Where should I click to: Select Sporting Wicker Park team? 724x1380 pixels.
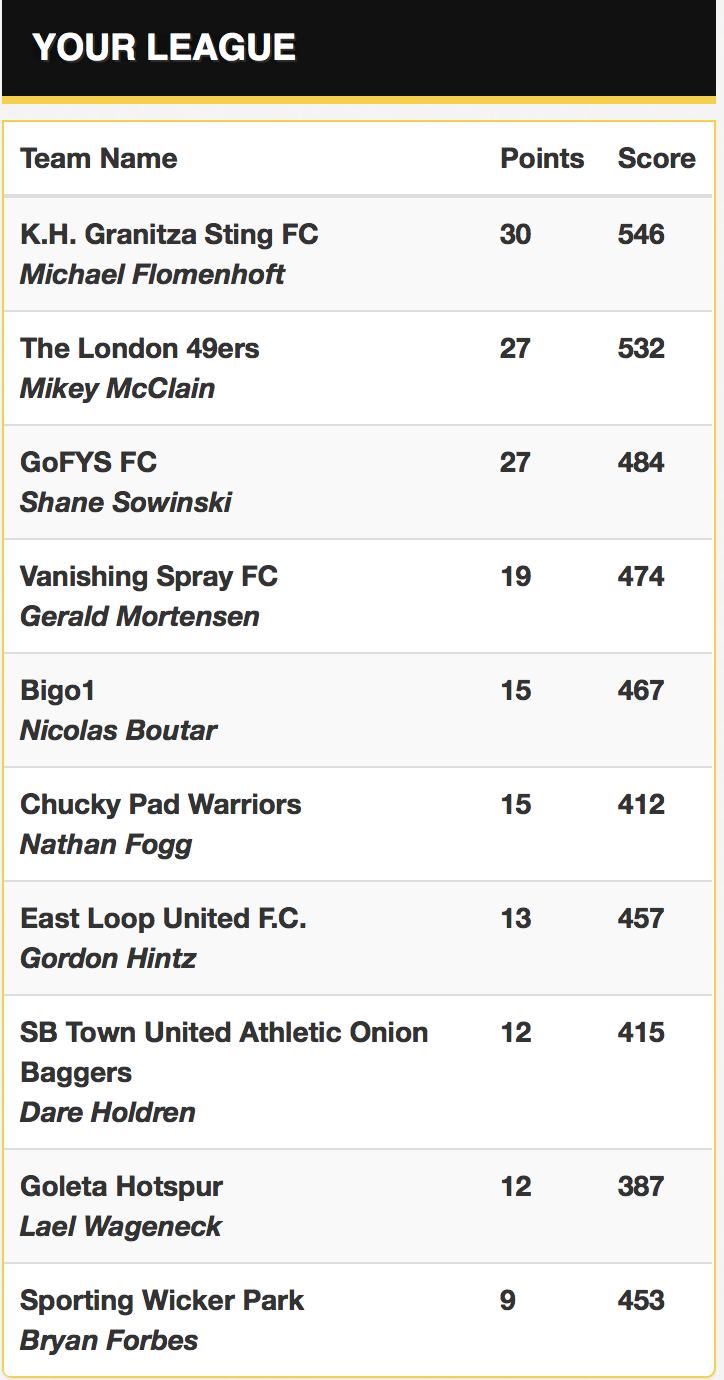[x=162, y=1300]
